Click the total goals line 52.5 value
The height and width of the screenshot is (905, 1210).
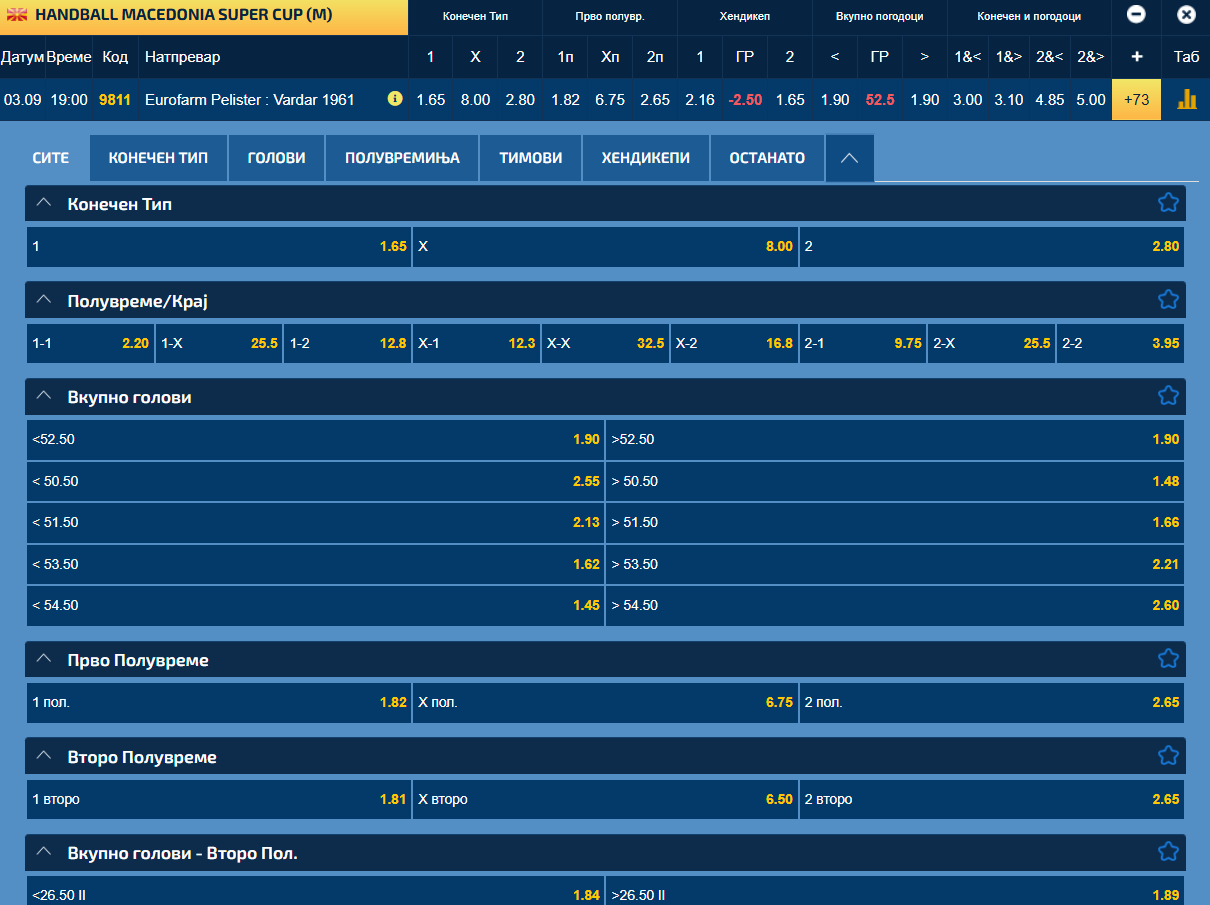coord(880,99)
